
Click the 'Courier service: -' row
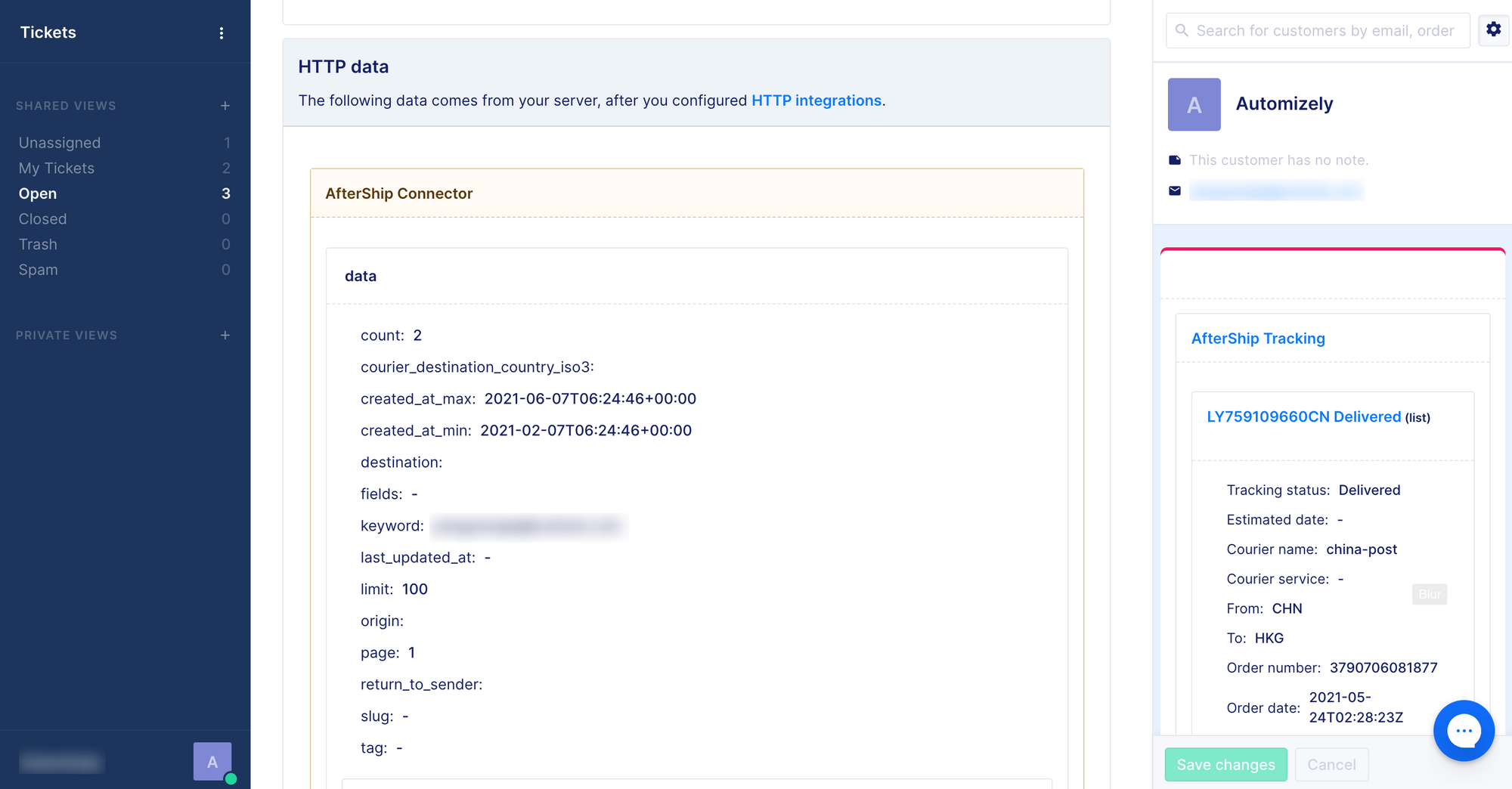(x=1285, y=579)
